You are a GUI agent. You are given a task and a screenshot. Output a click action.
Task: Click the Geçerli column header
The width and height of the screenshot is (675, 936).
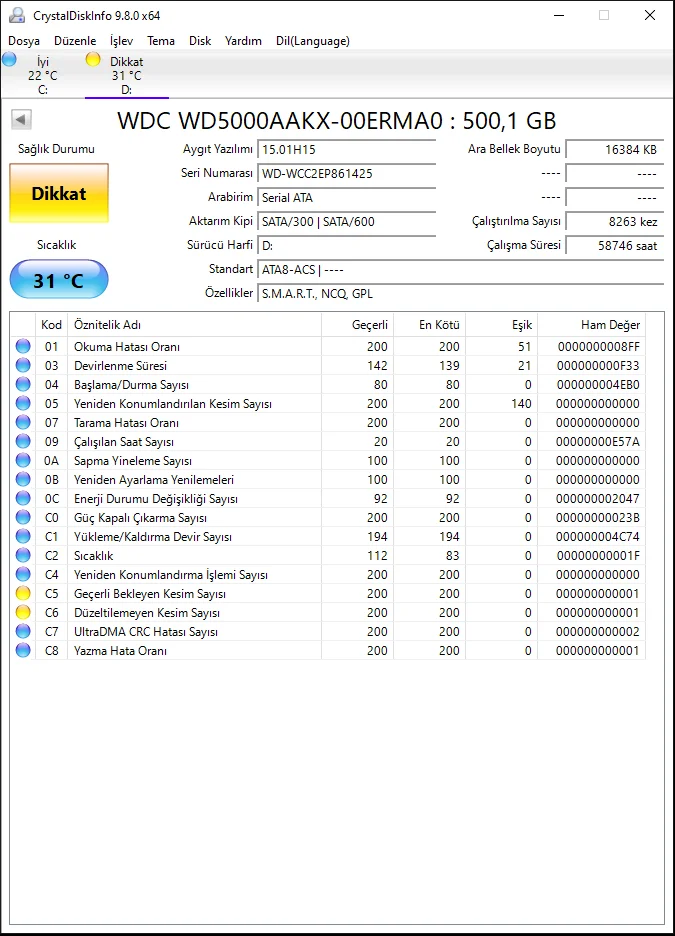tap(357, 325)
